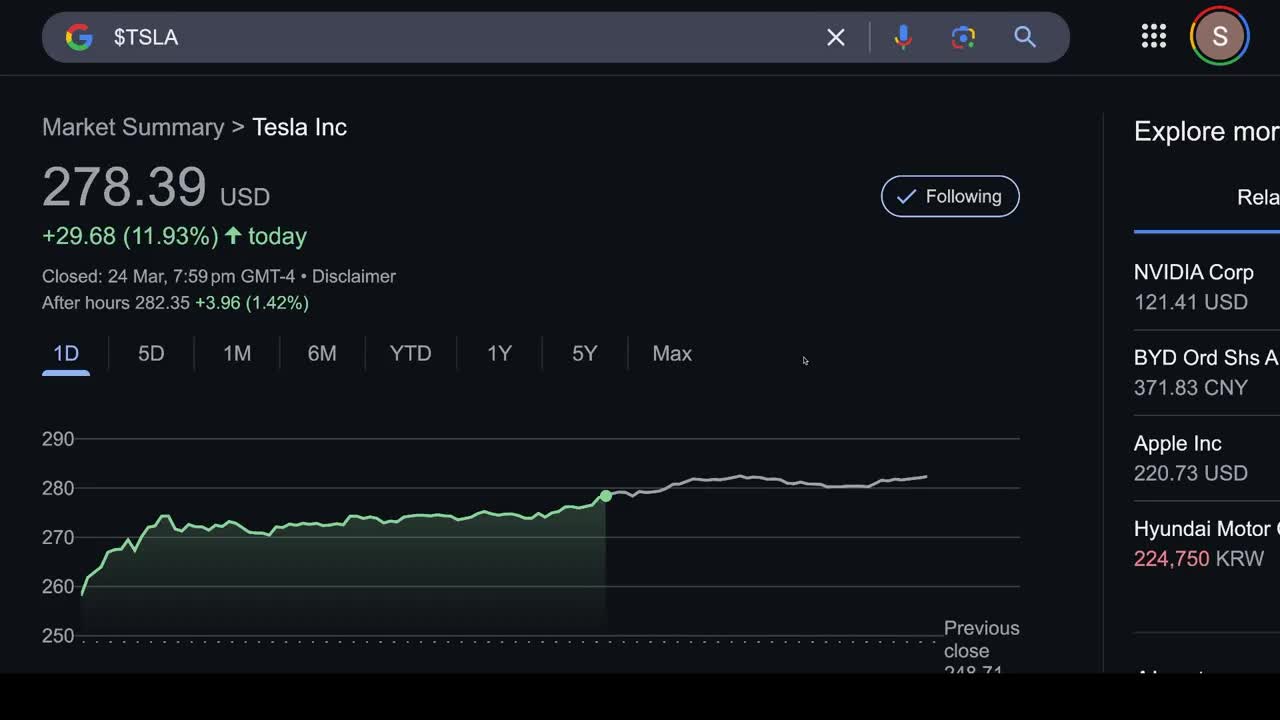
Task: Open BYD Ord Shs related stock
Action: pos(1206,372)
